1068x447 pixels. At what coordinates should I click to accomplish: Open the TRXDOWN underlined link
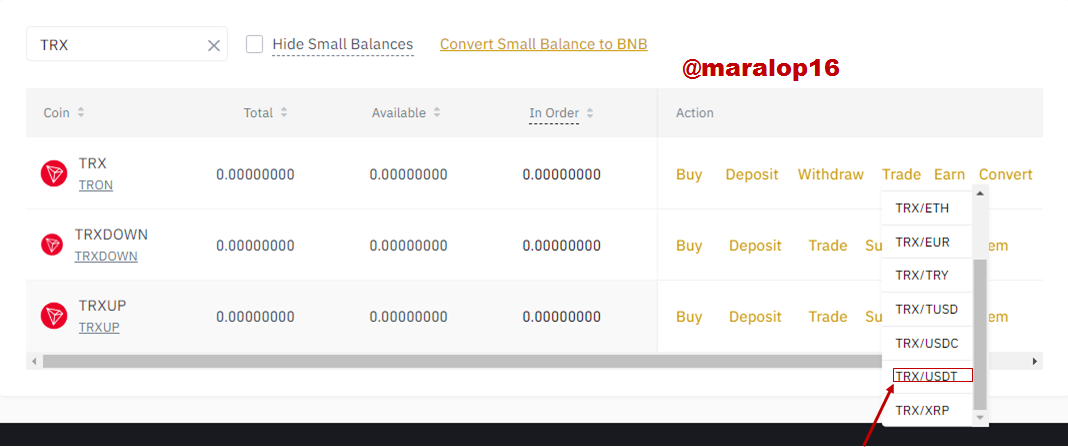106,256
